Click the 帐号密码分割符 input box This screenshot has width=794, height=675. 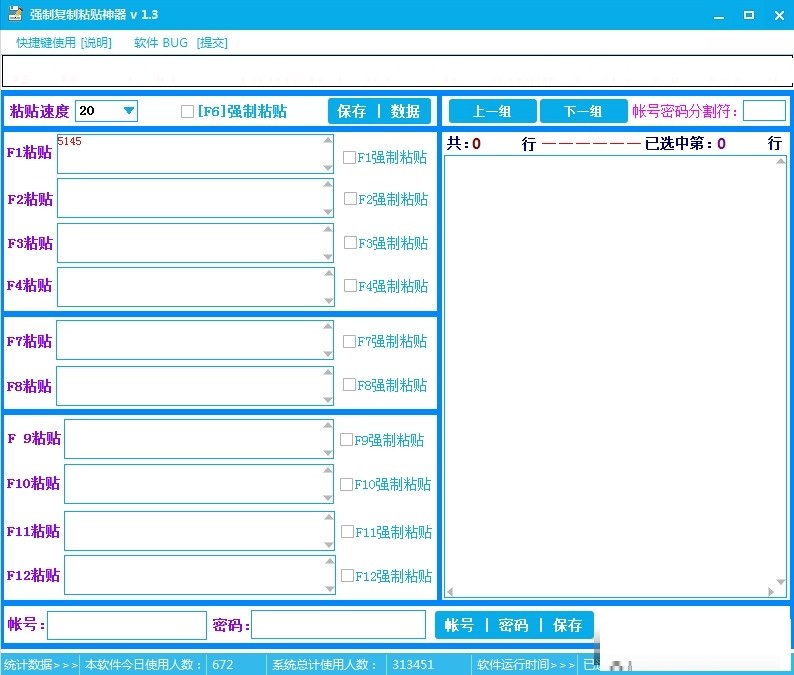[764, 111]
